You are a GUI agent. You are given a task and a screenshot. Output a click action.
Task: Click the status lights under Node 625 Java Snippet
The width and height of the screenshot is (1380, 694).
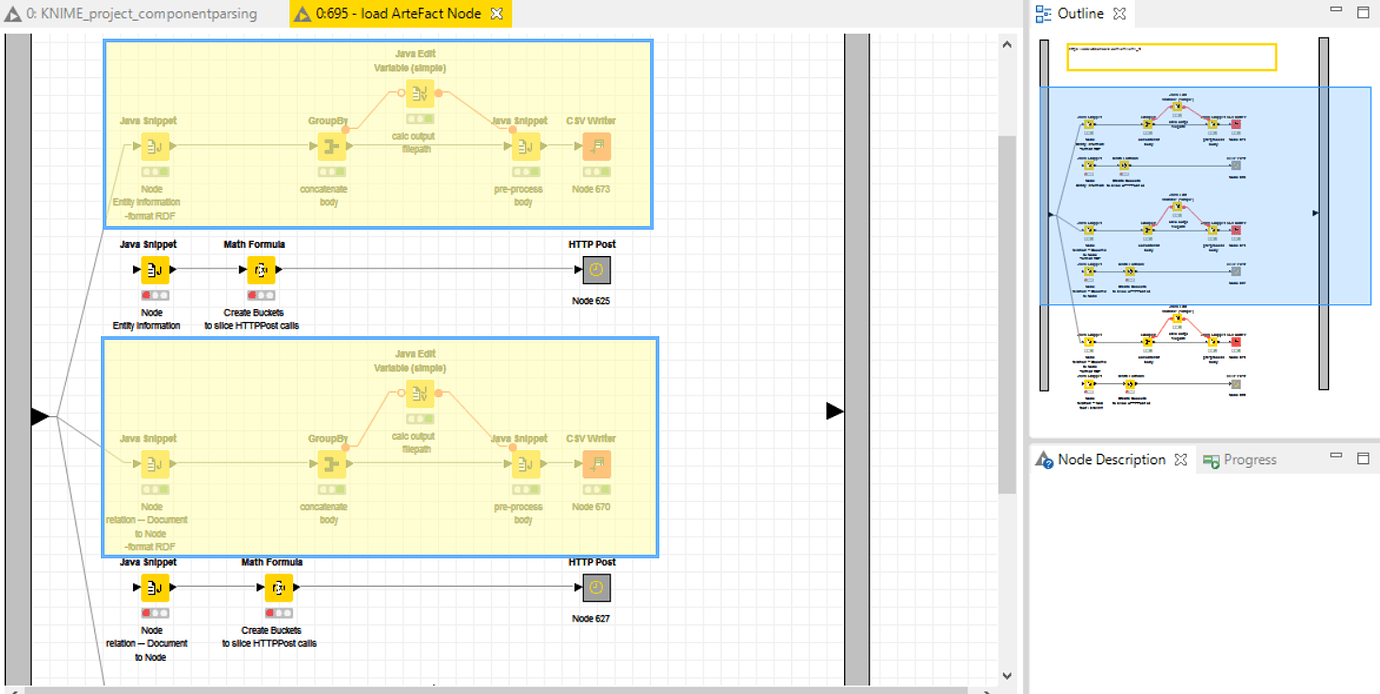(x=155, y=295)
